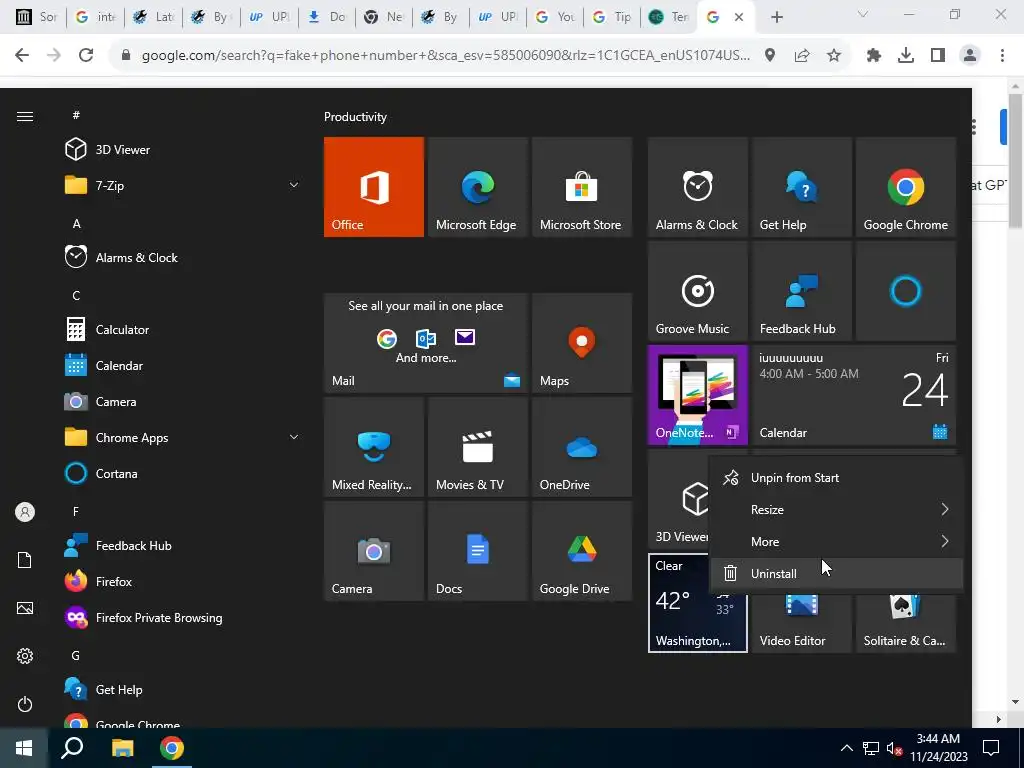
Task: Click the letter A group header
Action: (76, 223)
